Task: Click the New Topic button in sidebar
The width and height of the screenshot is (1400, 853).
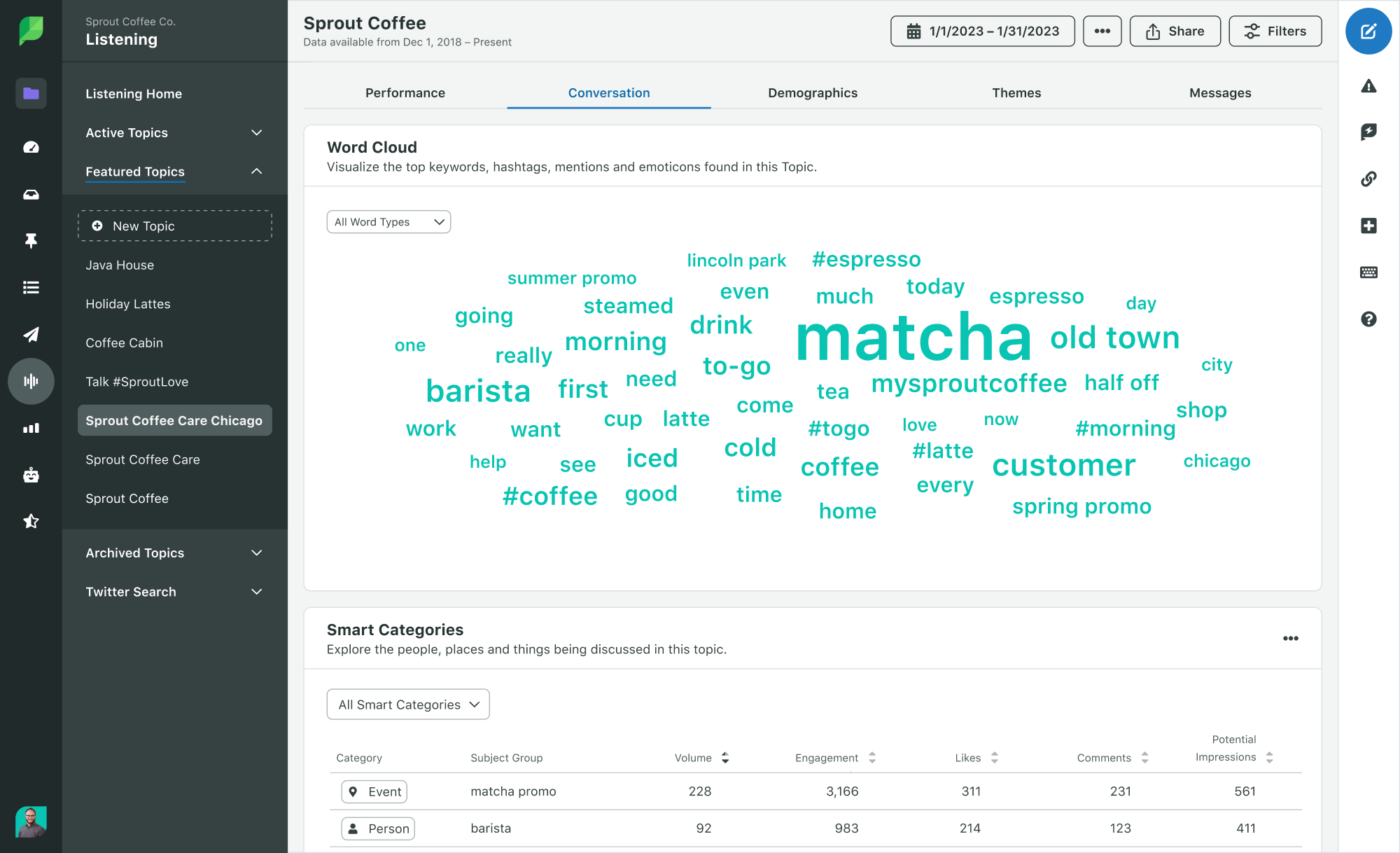Action: coord(174,226)
